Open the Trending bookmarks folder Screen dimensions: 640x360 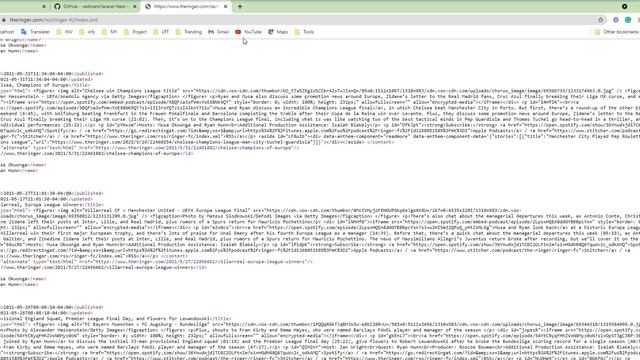point(189,32)
